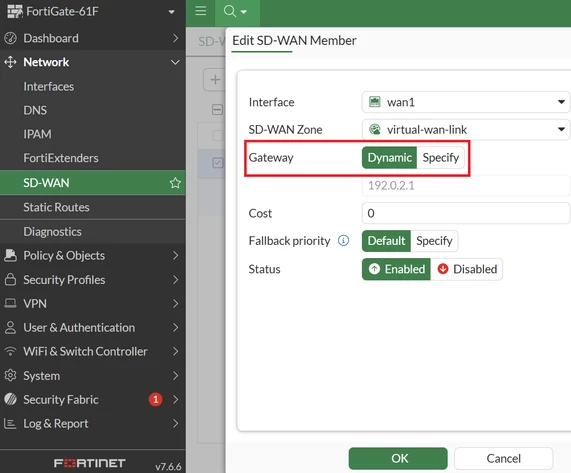Open the DNS menu item
Viewport: 571px width, 473px height.
pyautogui.click(x=92, y=110)
